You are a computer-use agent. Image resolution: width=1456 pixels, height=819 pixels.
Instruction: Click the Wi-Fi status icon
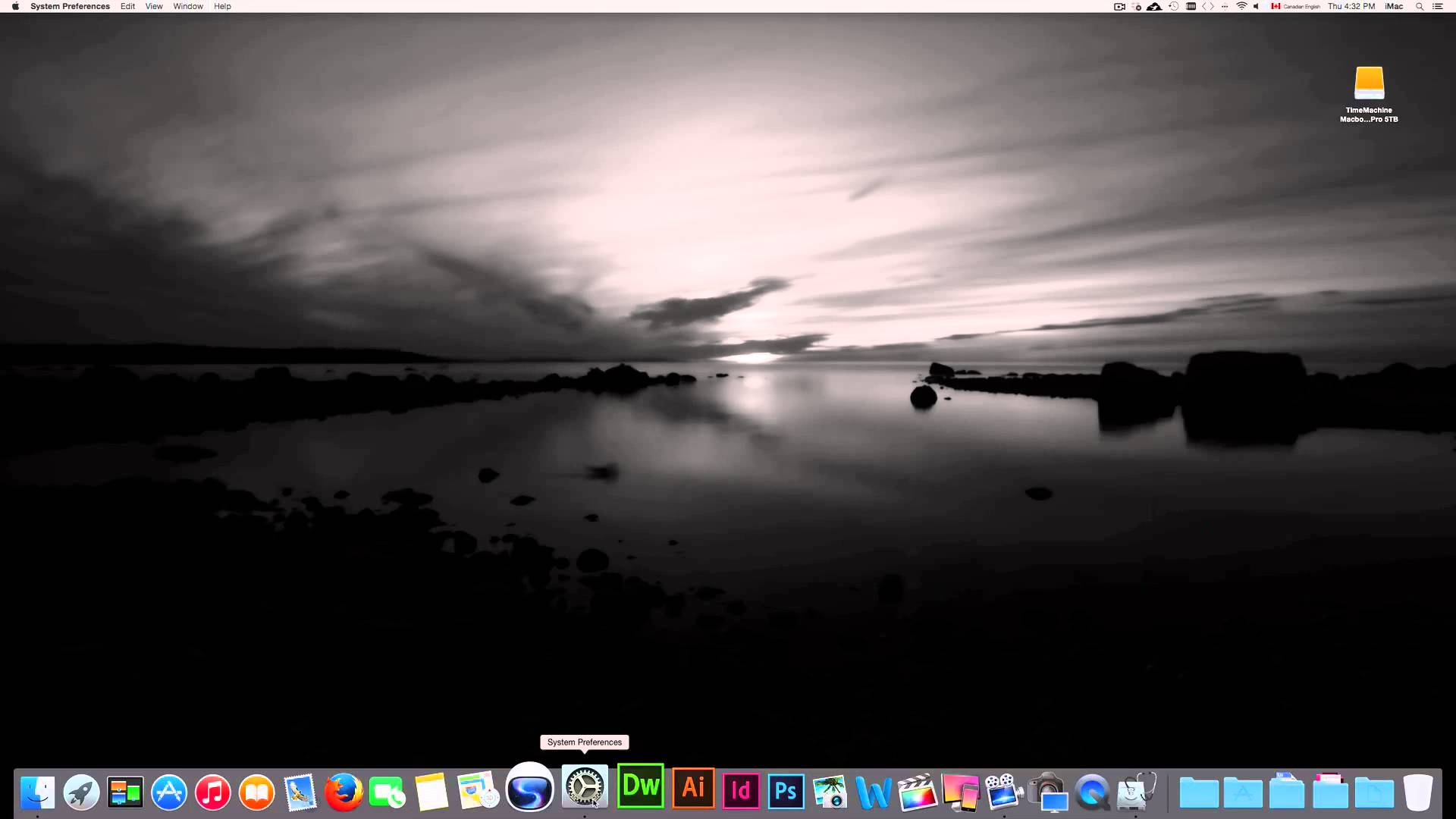pyautogui.click(x=1241, y=6)
